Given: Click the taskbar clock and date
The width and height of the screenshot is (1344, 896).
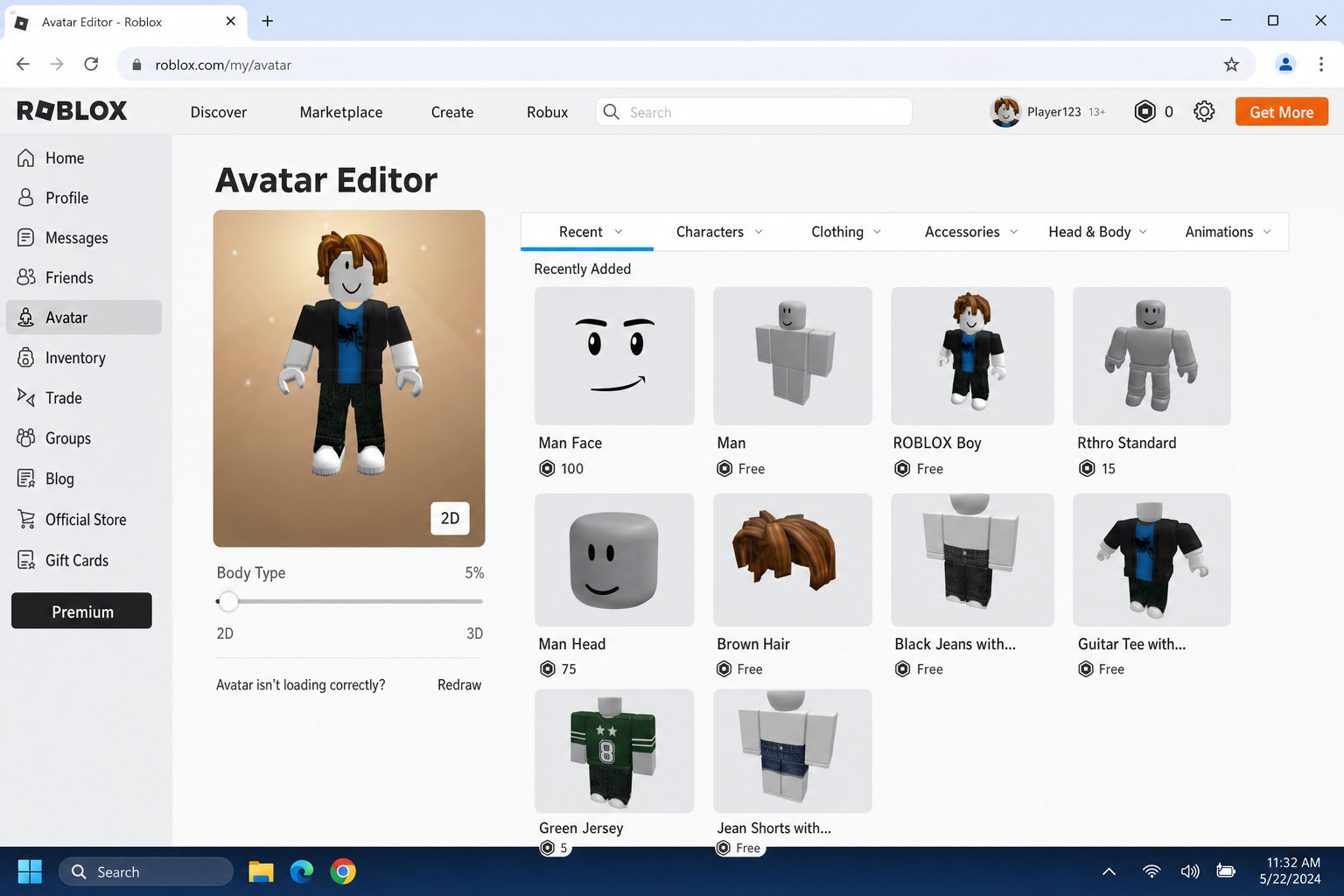Looking at the screenshot, I should point(1291,871).
